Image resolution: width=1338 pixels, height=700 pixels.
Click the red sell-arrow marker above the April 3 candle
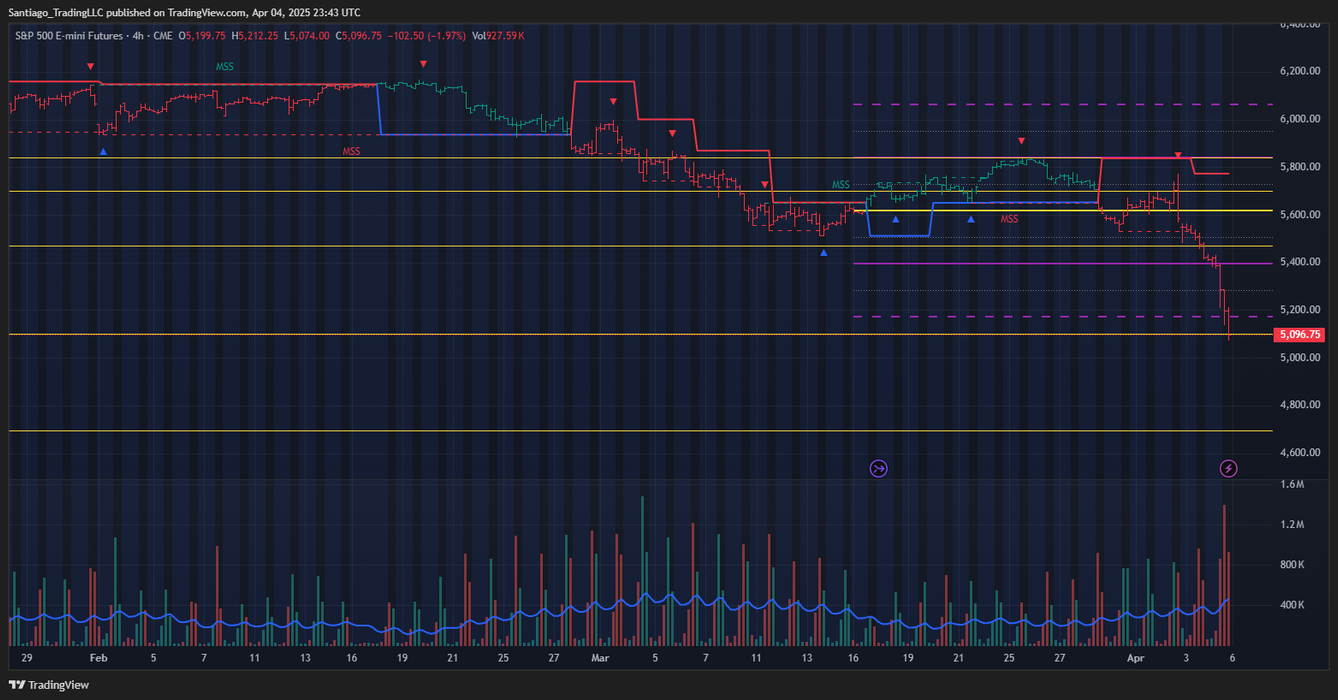point(1177,155)
